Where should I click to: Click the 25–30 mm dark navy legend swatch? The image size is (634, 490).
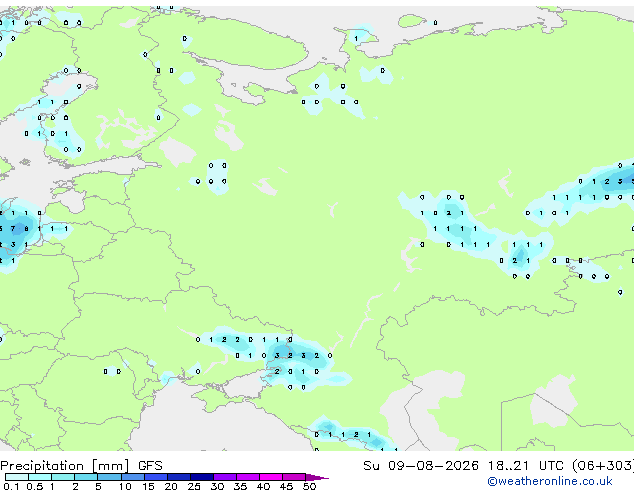[x=202, y=477]
